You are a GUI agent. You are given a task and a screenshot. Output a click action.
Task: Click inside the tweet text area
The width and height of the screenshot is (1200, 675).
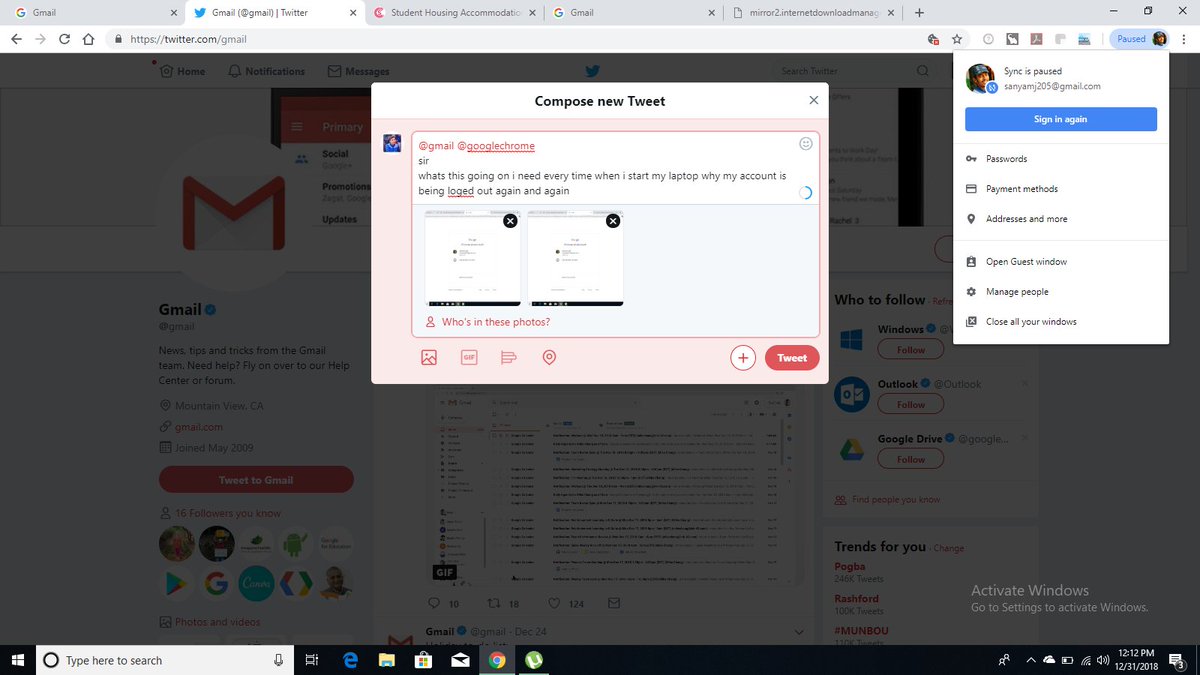coord(602,168)
